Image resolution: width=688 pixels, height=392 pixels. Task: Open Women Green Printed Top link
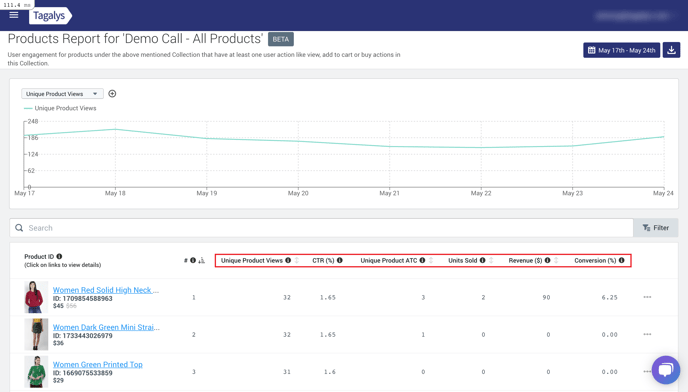tap(97, 364)
